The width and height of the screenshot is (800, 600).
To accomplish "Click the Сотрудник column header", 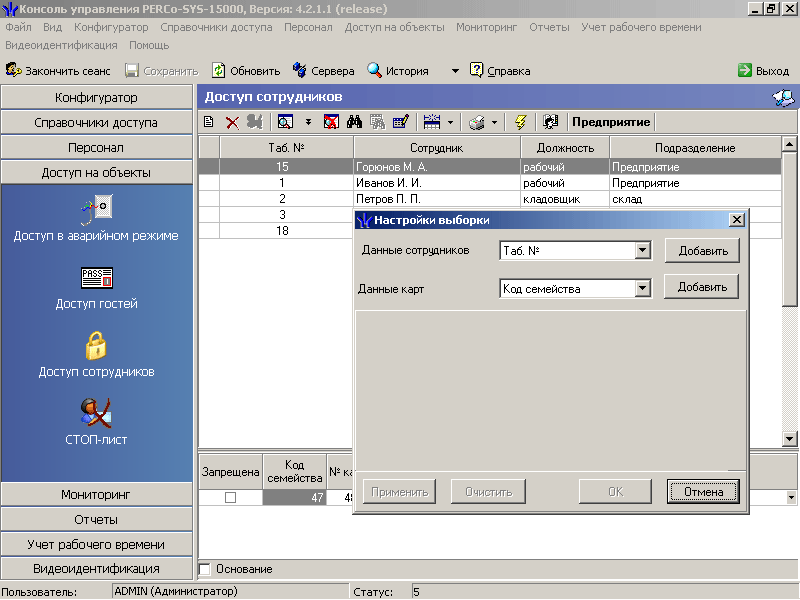I will coord(437,147).
